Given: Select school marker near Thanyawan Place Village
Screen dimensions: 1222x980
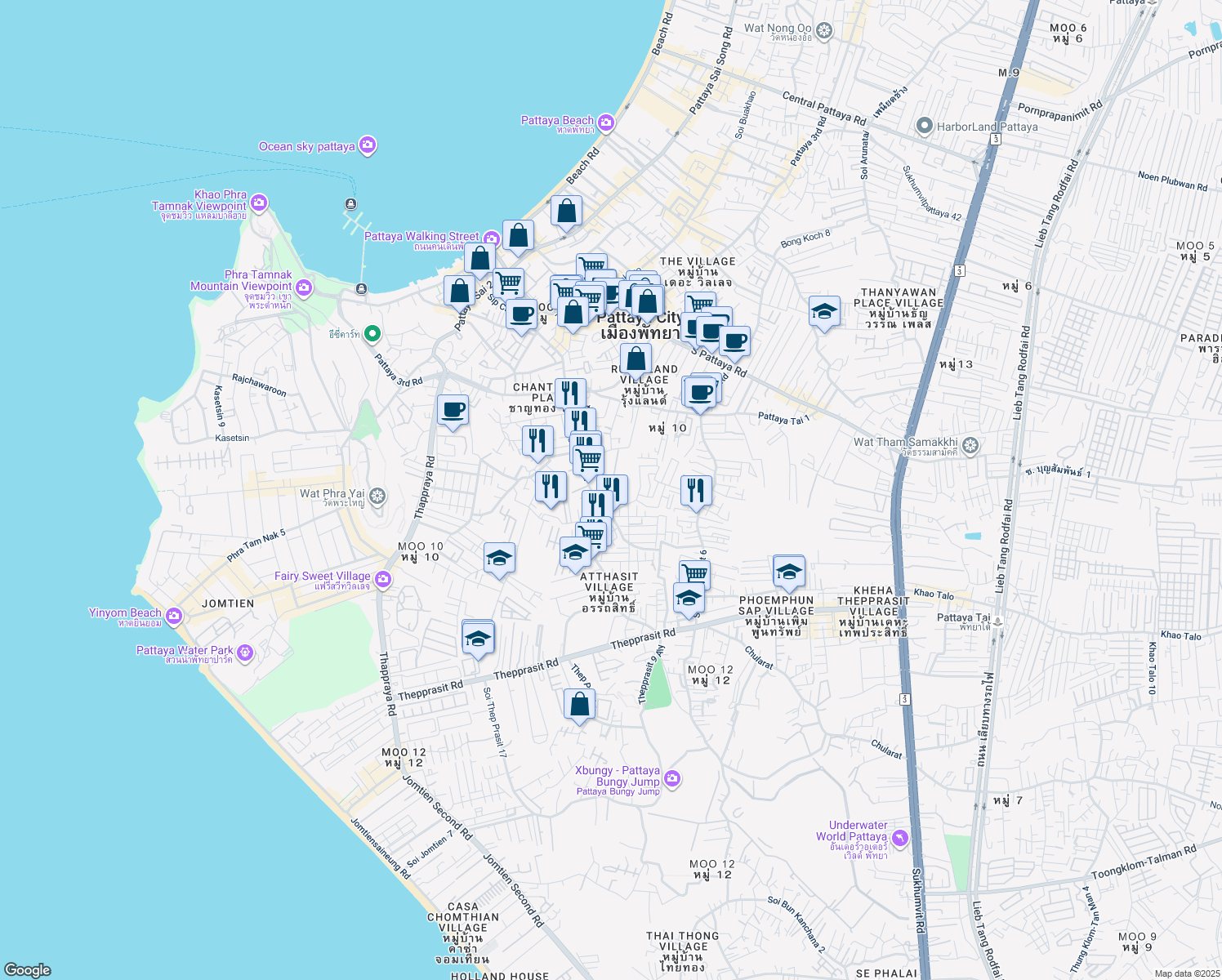Looking at the screenshot, I should pos(824,311).
